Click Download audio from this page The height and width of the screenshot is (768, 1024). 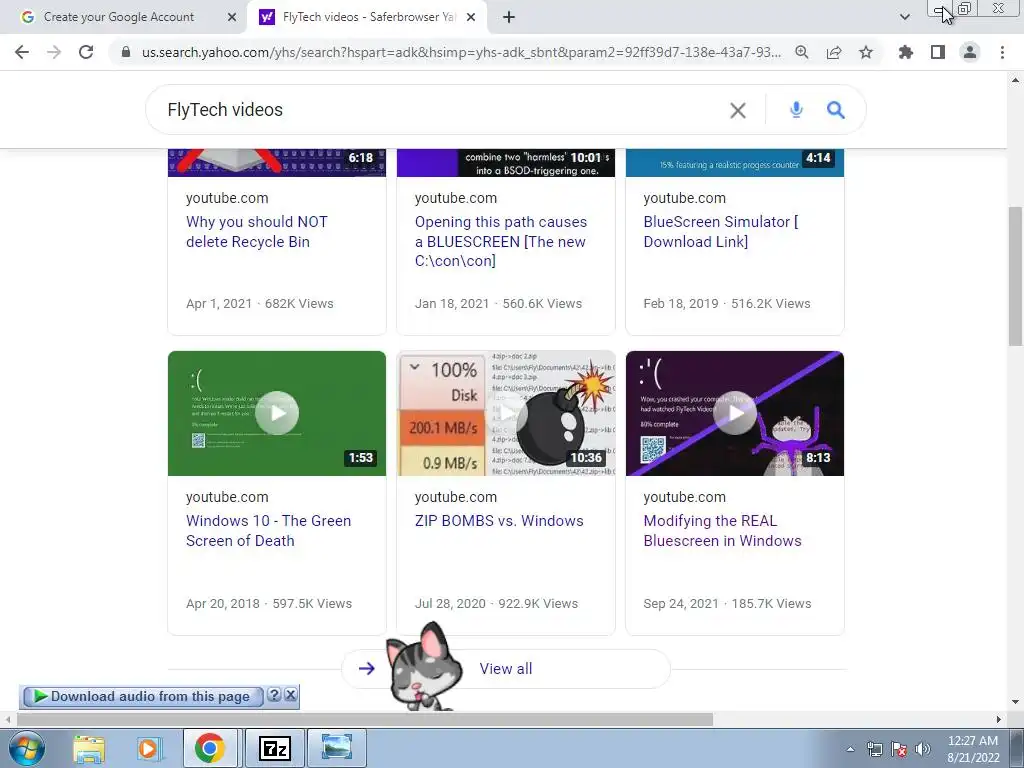[142, 697]
